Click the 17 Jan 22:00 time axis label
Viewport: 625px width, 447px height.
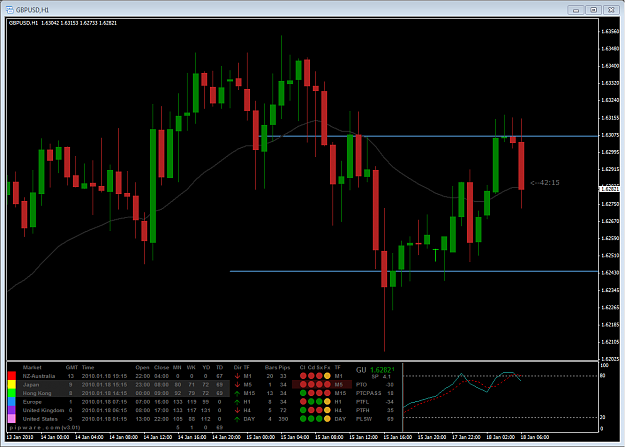466,437
